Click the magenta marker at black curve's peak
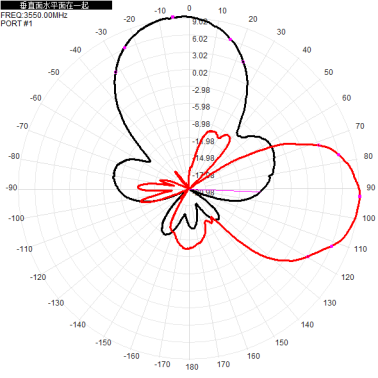Screen dimensions: 378x378 tap(173, 17)
